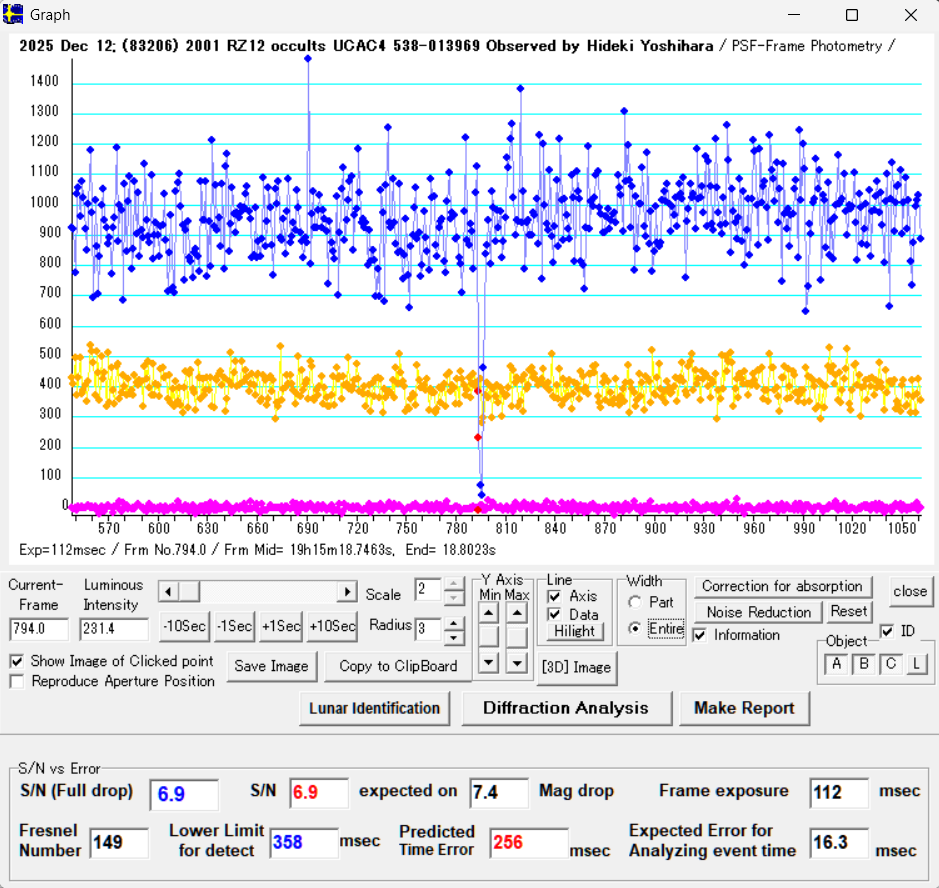The width and height of the screenshot is (939, 888).
Task: Increase Radius with the up spinner arrow
Action: (453, 621)
